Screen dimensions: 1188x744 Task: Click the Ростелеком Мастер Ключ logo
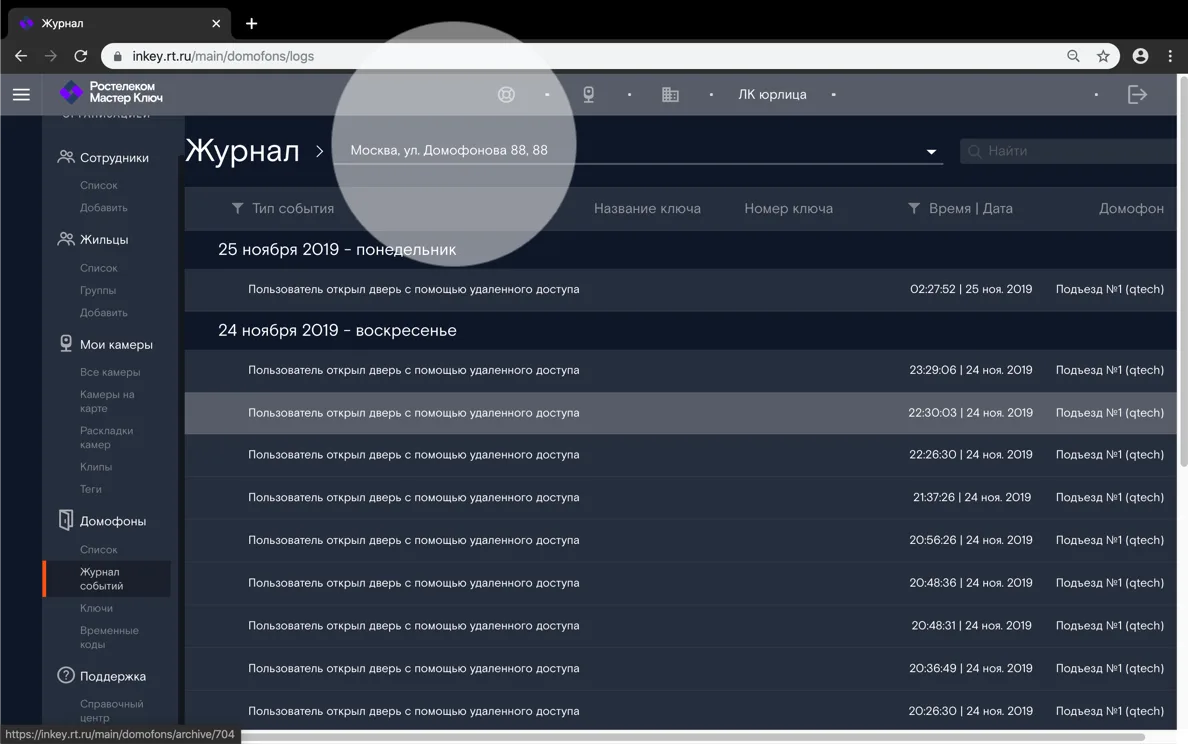coord(111,92)
